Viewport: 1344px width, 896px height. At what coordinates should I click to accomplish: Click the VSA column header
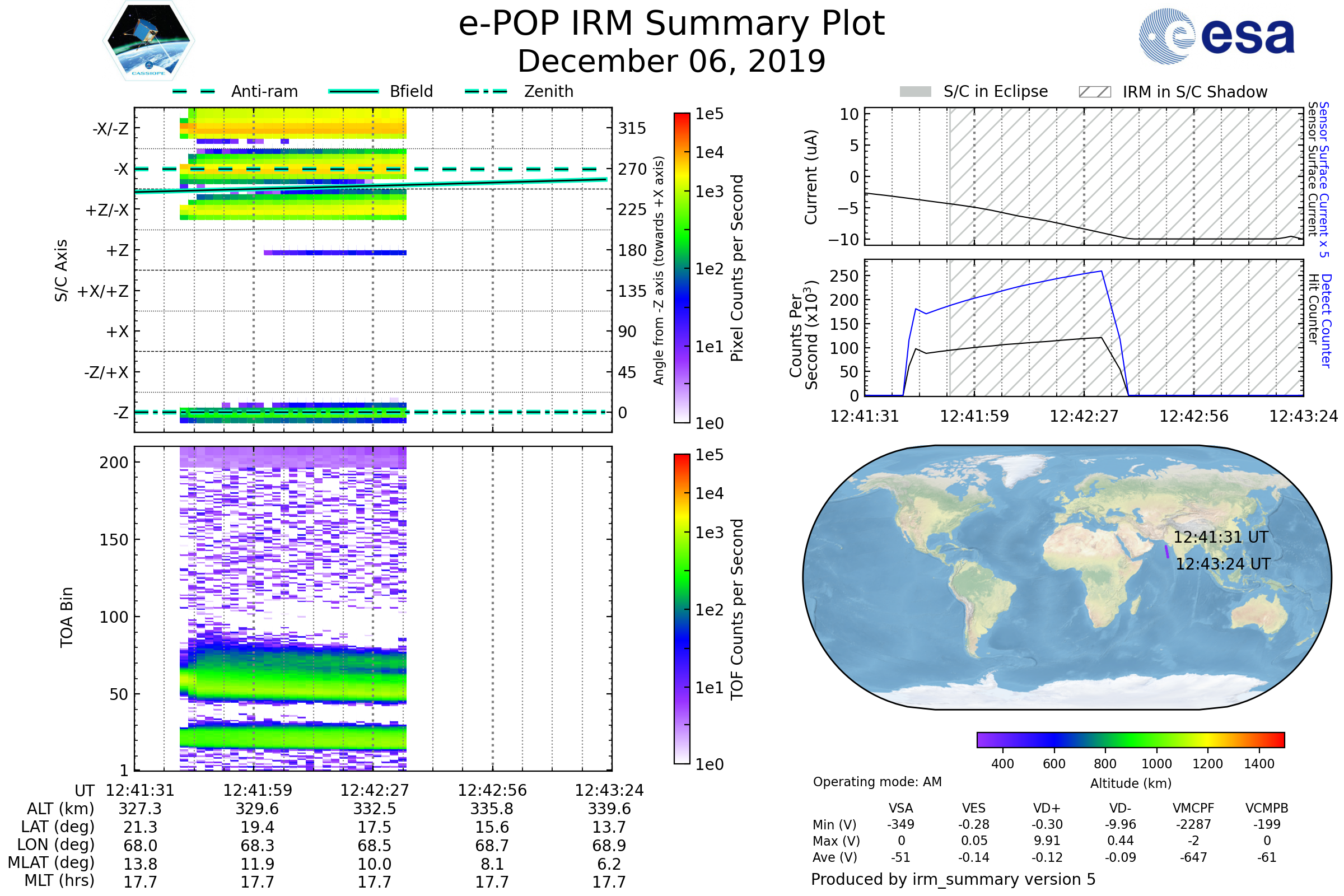(900, 809)
